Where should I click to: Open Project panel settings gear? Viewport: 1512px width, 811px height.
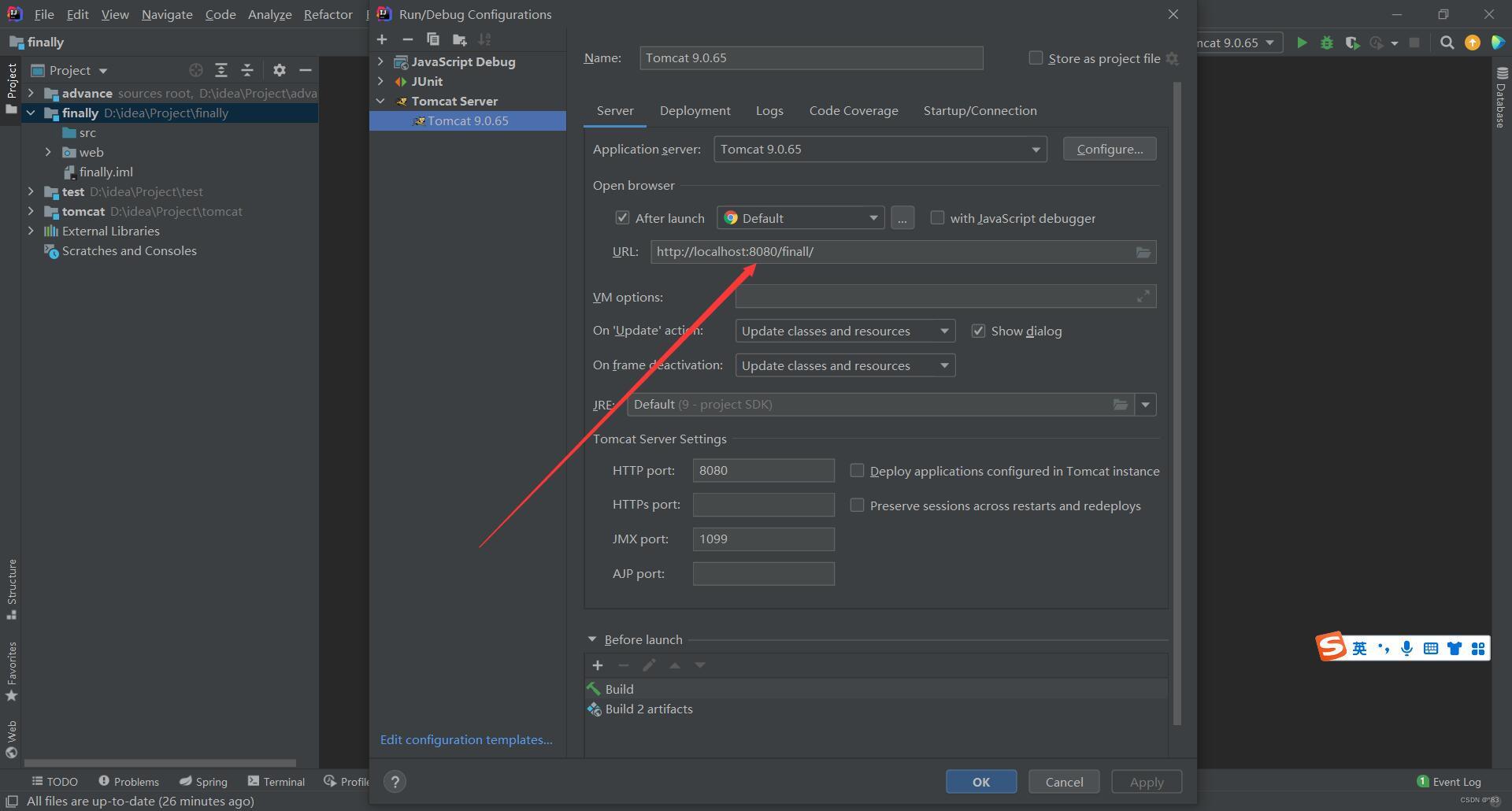point(279,70)
